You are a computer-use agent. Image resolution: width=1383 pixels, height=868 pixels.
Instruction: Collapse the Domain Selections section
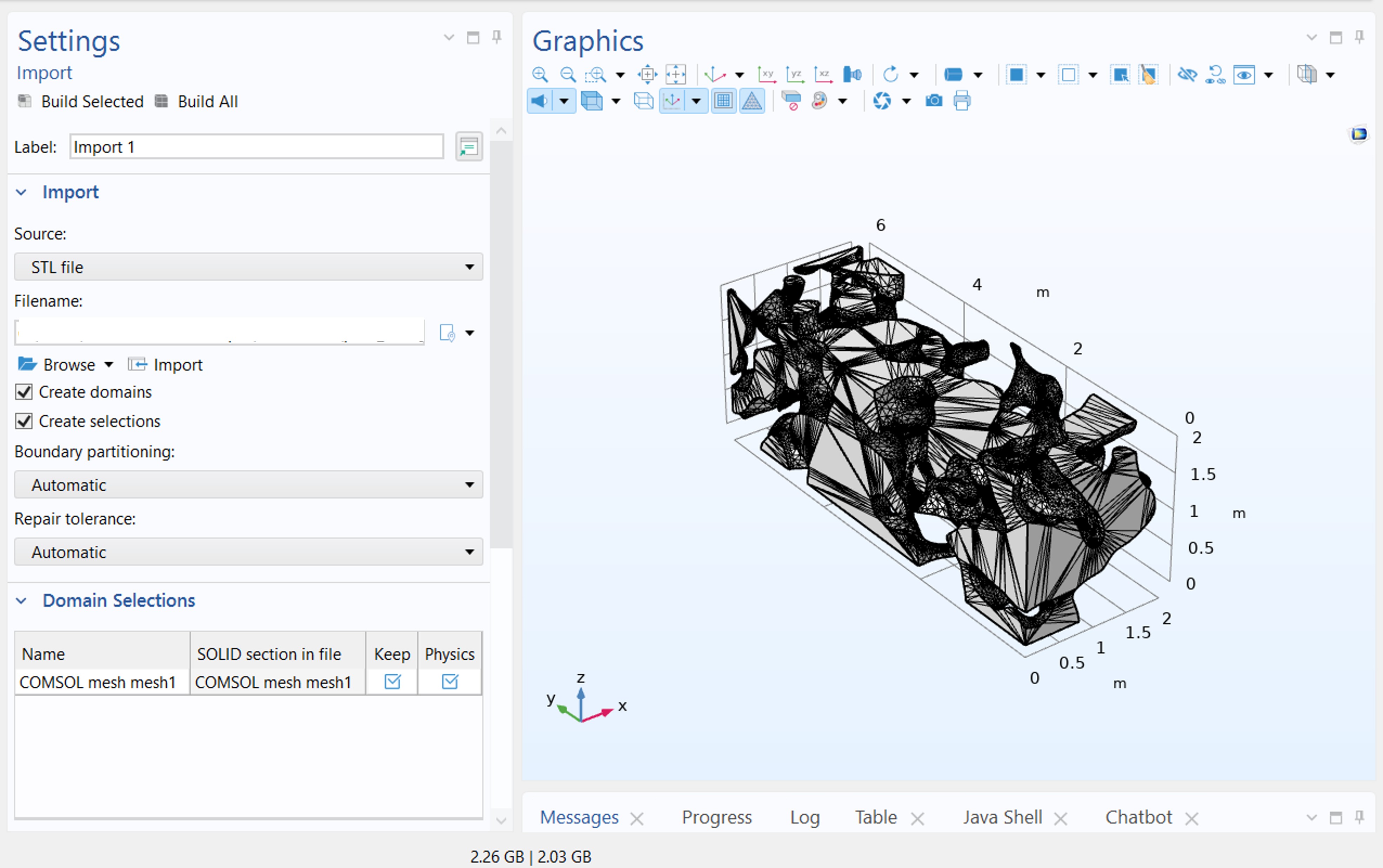(x=21, y=600)
